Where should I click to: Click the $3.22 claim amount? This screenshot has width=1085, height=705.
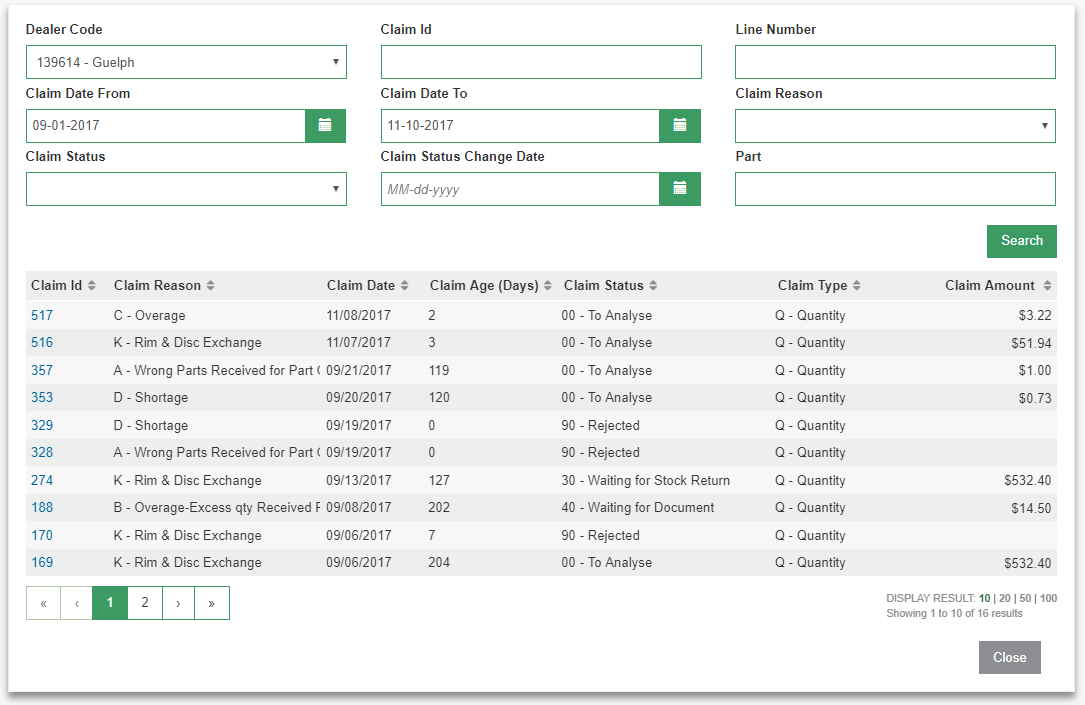click(1034, 315)
